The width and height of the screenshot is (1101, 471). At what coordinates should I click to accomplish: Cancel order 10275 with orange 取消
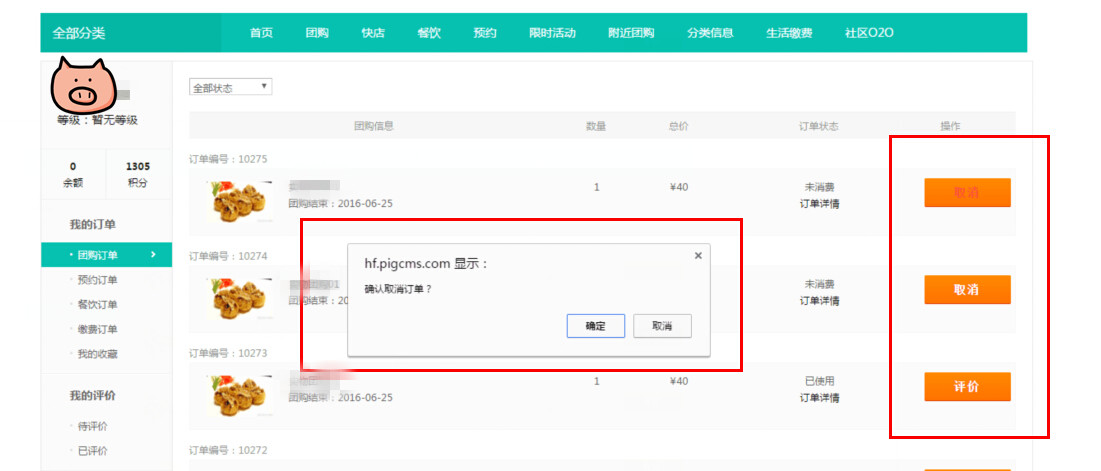967,192
